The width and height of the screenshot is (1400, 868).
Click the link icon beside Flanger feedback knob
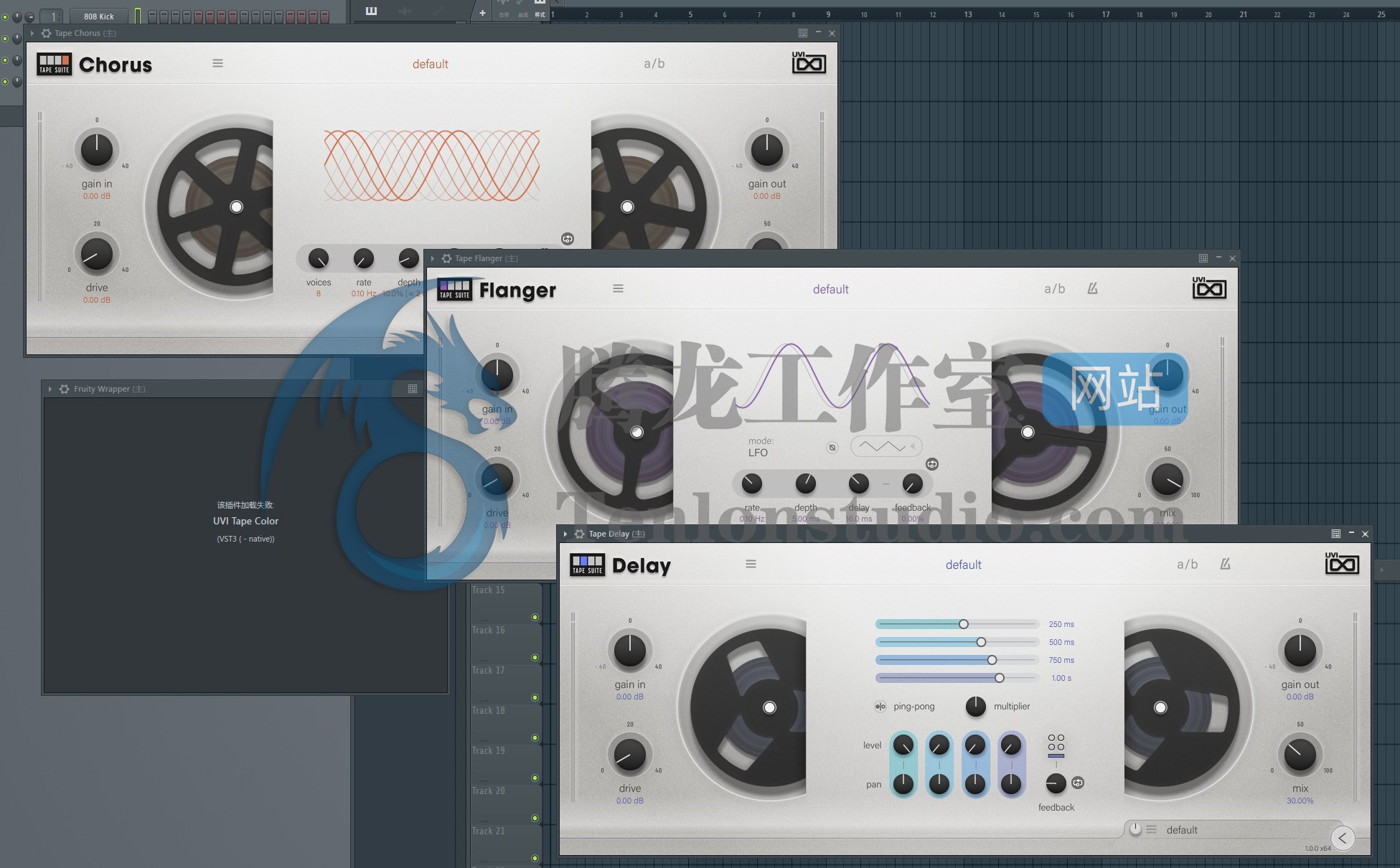(932, 464)
